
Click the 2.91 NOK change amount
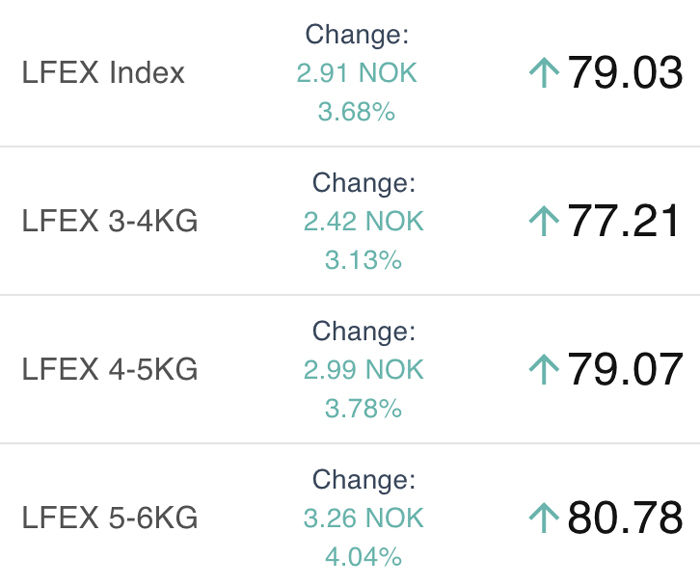click(x=357, y=73)
